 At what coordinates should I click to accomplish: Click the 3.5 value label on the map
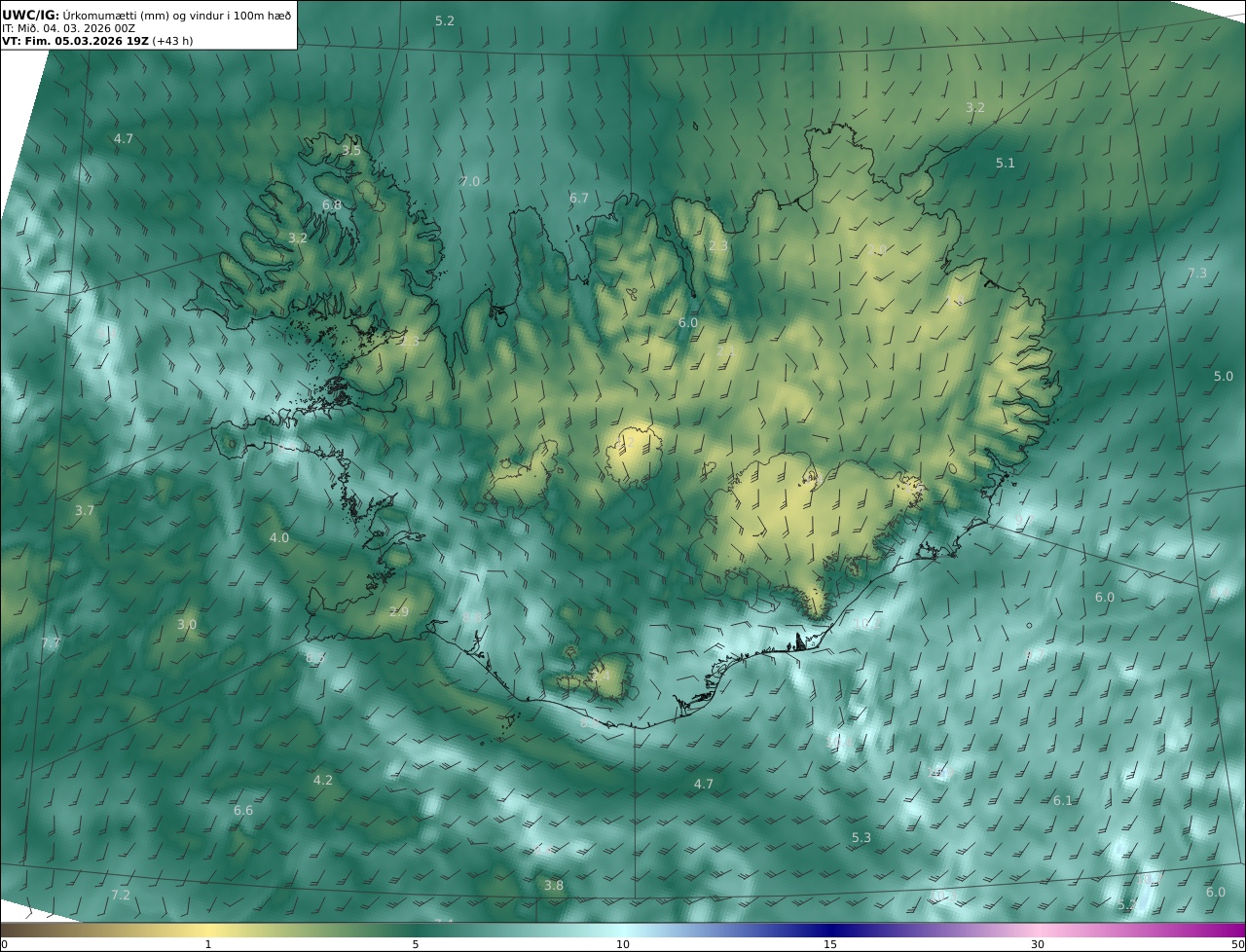point(351,150)
